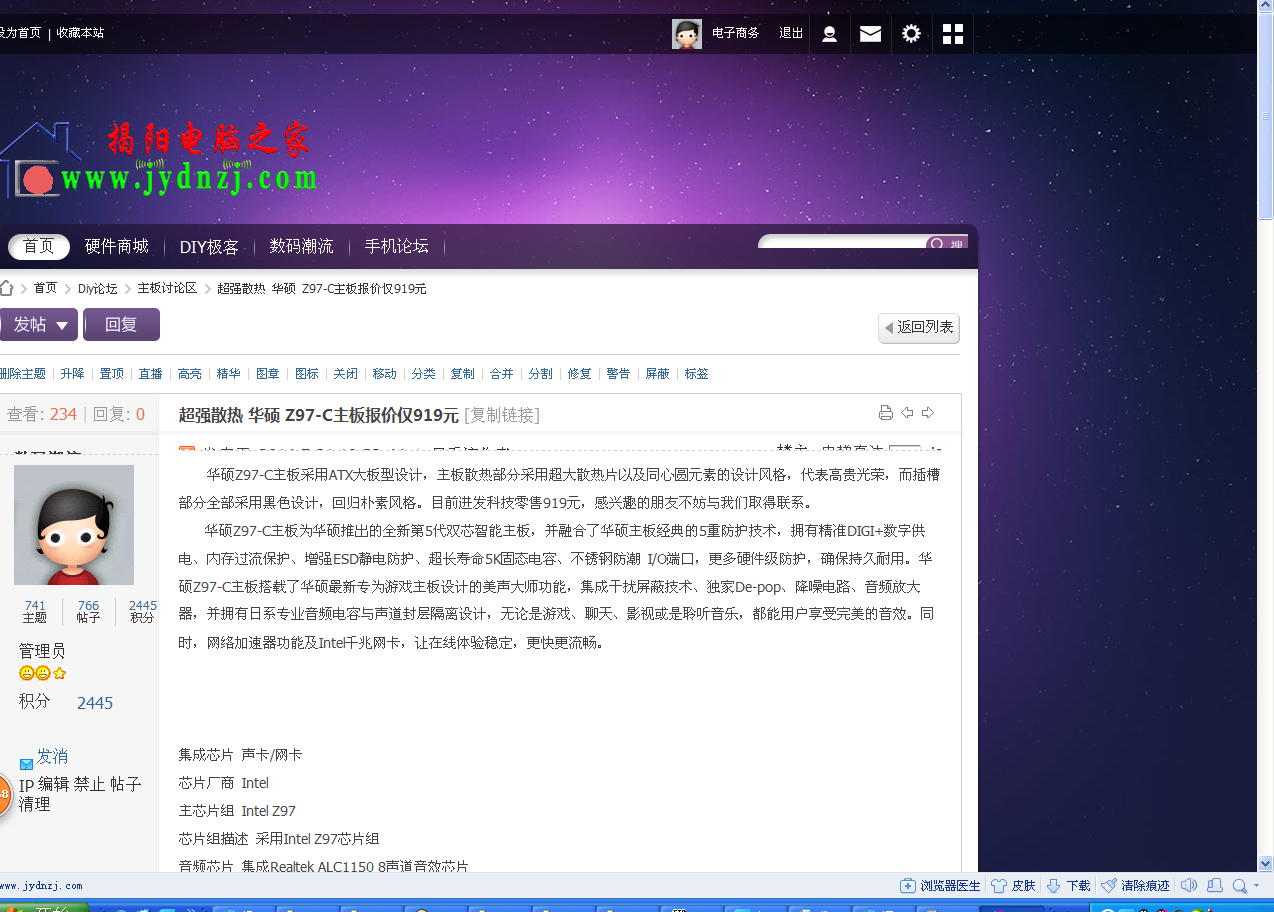Open the 硬件商城 navigation tab

(117, 246)
